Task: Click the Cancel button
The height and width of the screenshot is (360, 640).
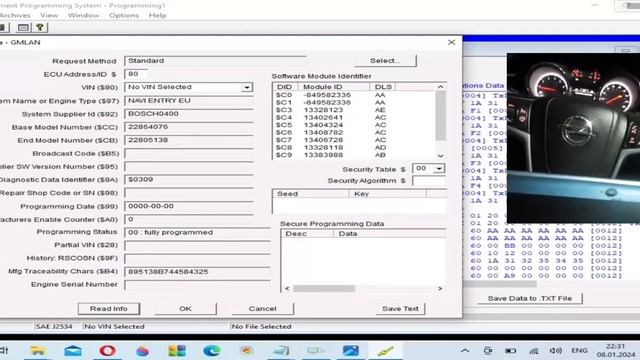Action: tap(262, 309)
